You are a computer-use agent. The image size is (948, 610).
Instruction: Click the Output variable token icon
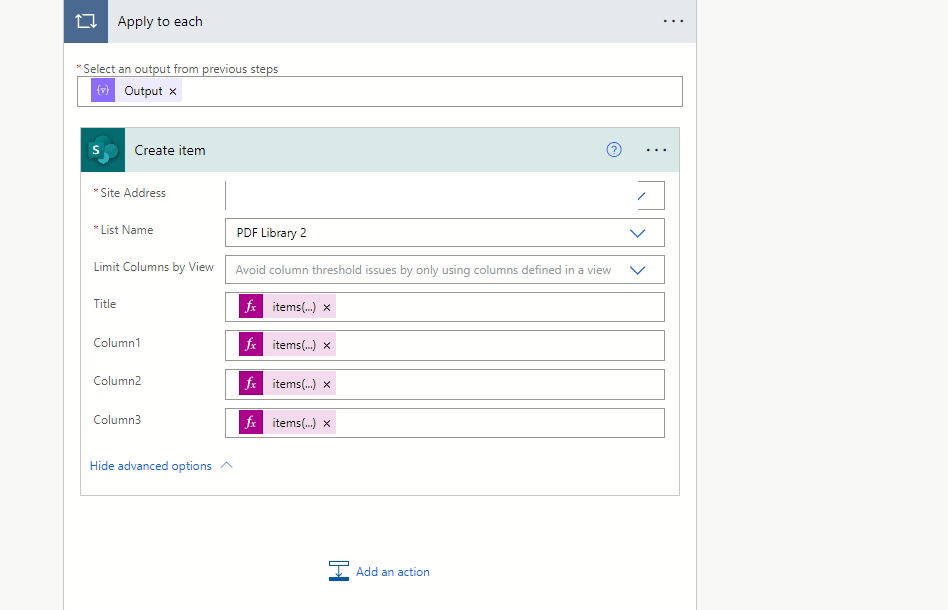(x=103, y=91)
